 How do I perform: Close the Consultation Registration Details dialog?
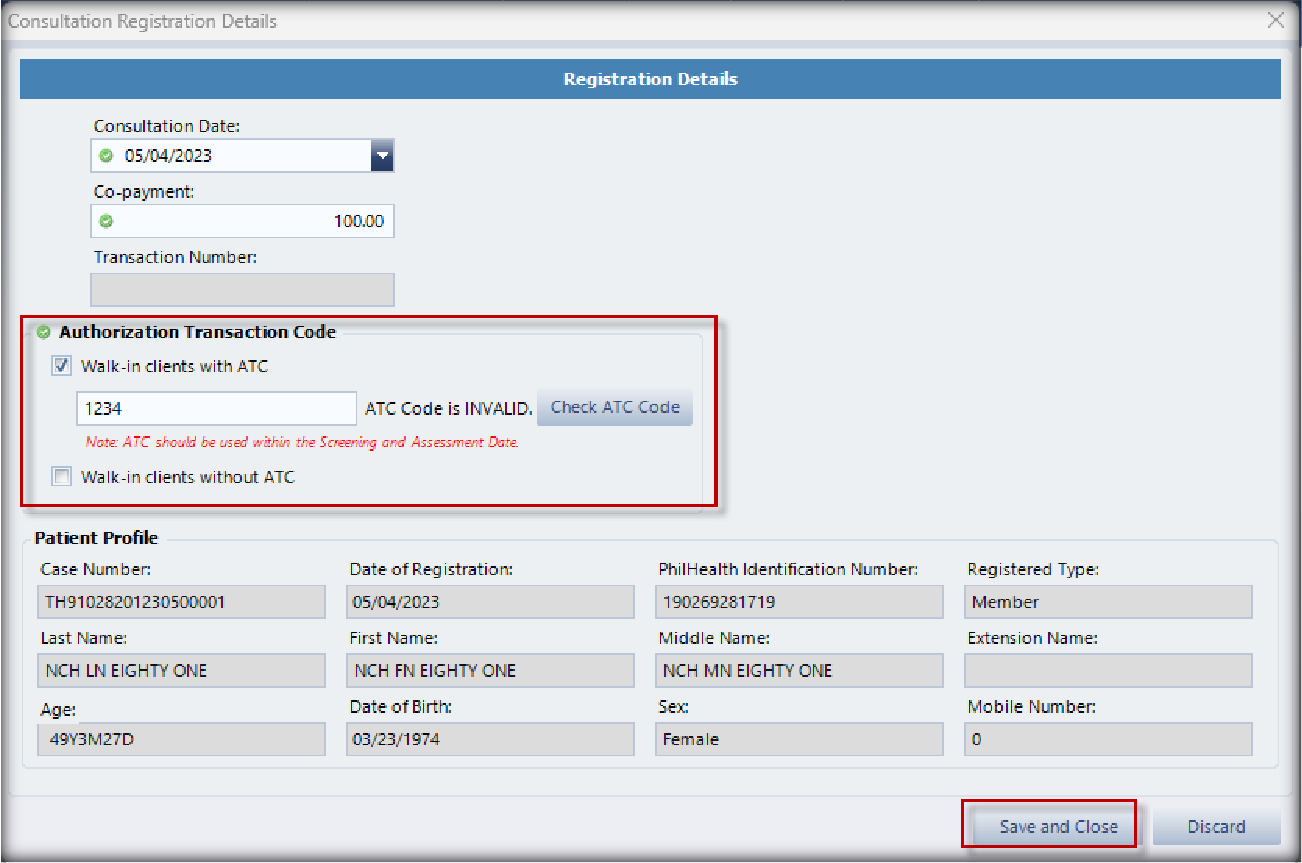pyautogui.click(x=1275, y=21)
